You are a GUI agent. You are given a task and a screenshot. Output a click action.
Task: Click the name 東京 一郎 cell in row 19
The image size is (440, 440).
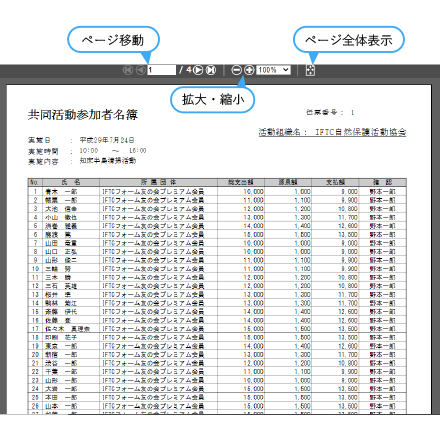(x=71, y=346)
